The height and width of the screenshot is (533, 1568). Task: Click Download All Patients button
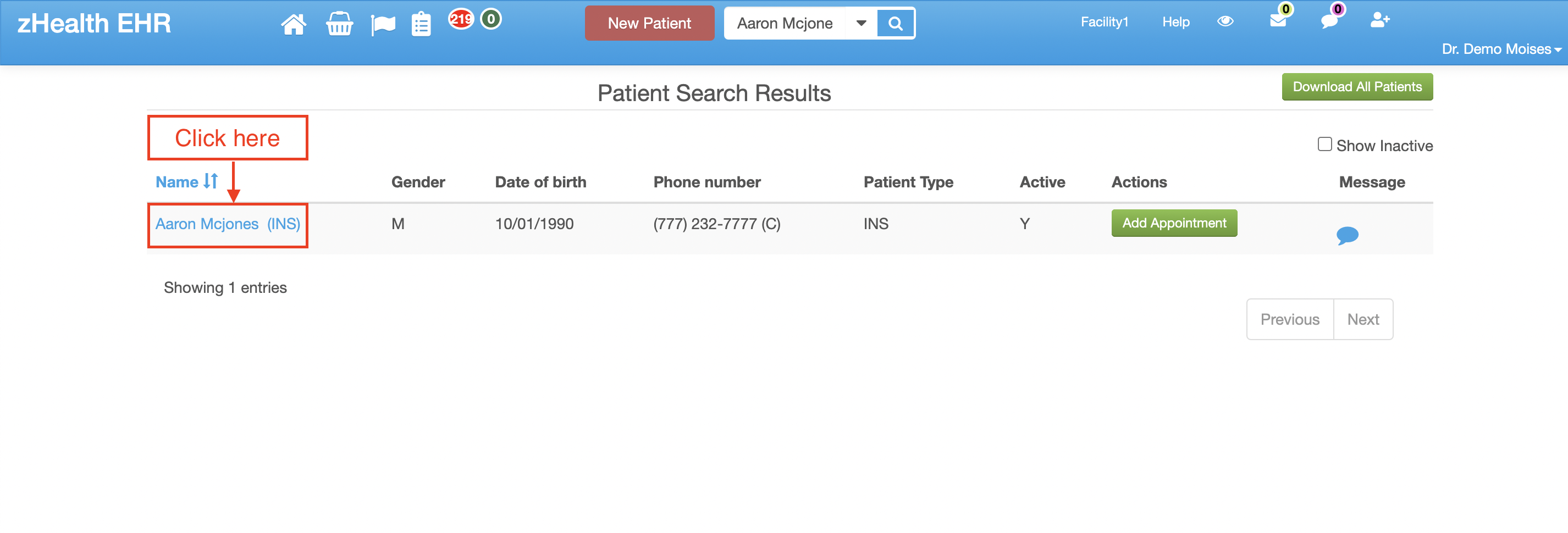1357,87
